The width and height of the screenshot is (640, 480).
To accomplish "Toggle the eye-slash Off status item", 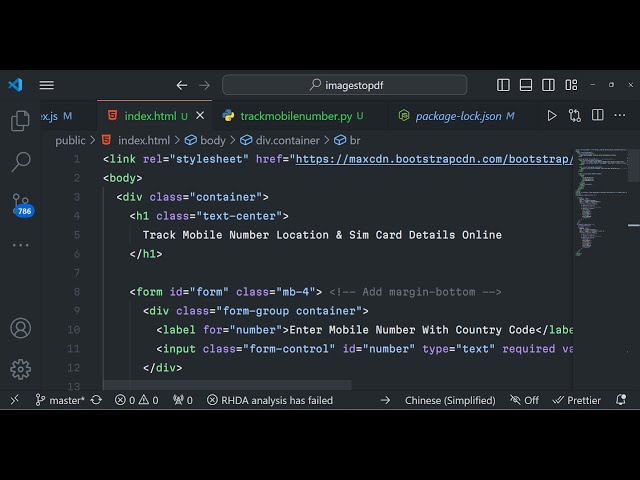I will pos(524,400).
